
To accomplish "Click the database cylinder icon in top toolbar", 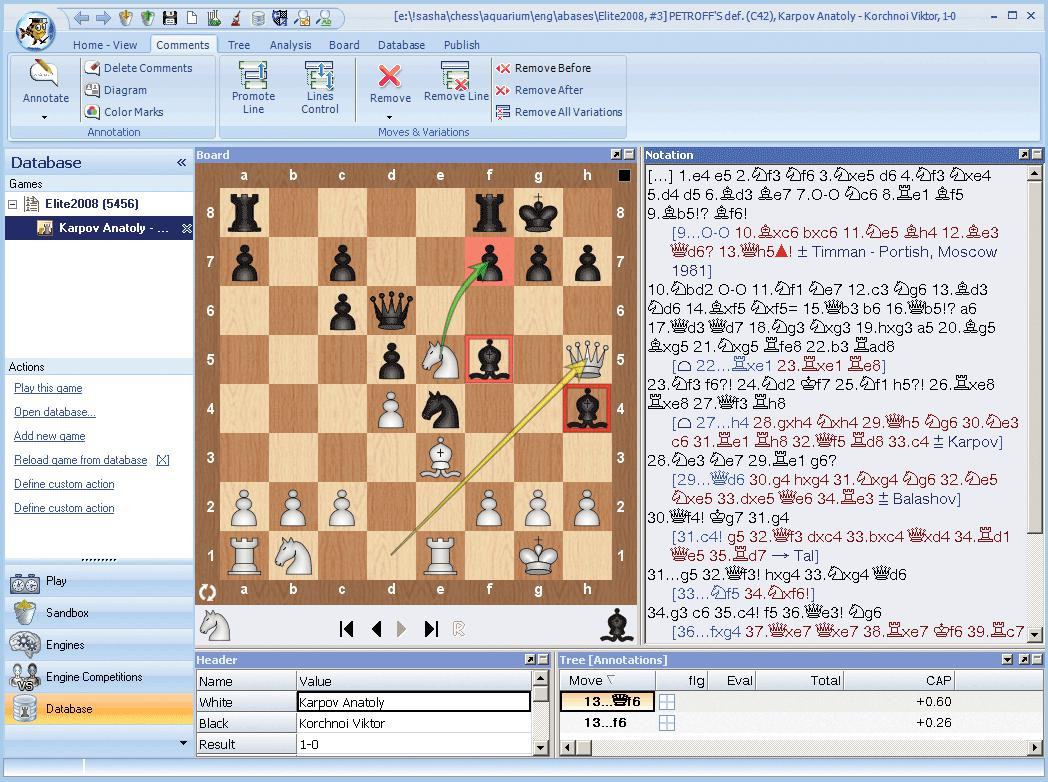I will click(258, 18).
